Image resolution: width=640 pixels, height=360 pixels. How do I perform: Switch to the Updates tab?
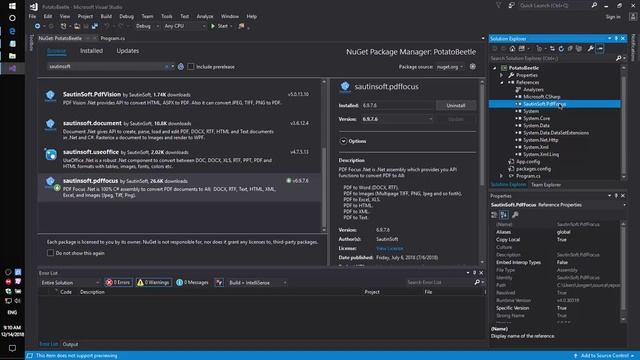128,51
